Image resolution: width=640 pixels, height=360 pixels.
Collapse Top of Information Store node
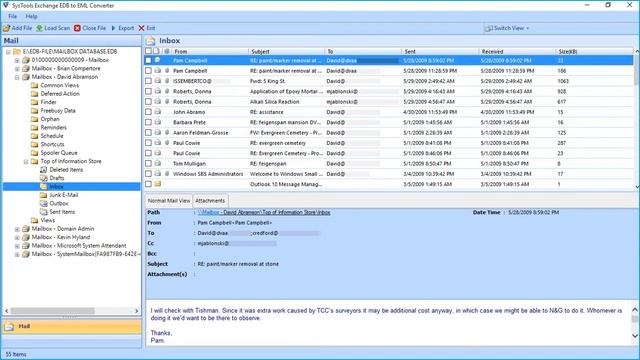click(26, 162)
